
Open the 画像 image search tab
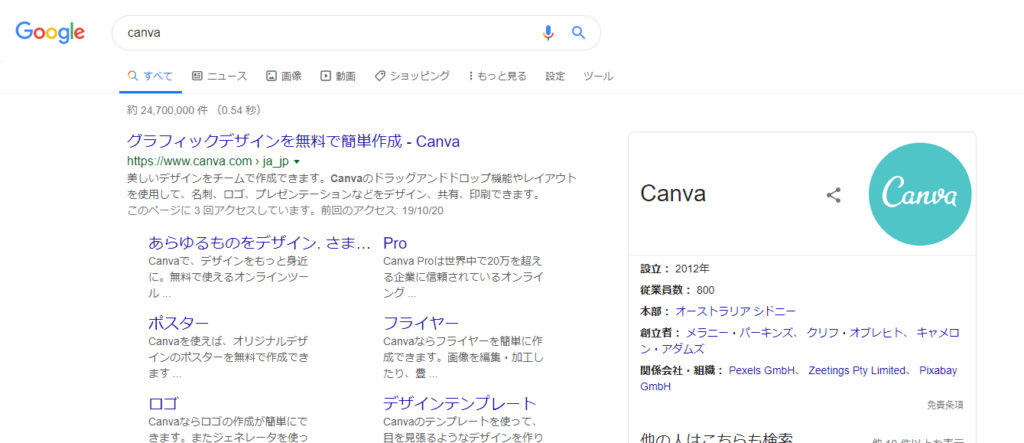284,76
